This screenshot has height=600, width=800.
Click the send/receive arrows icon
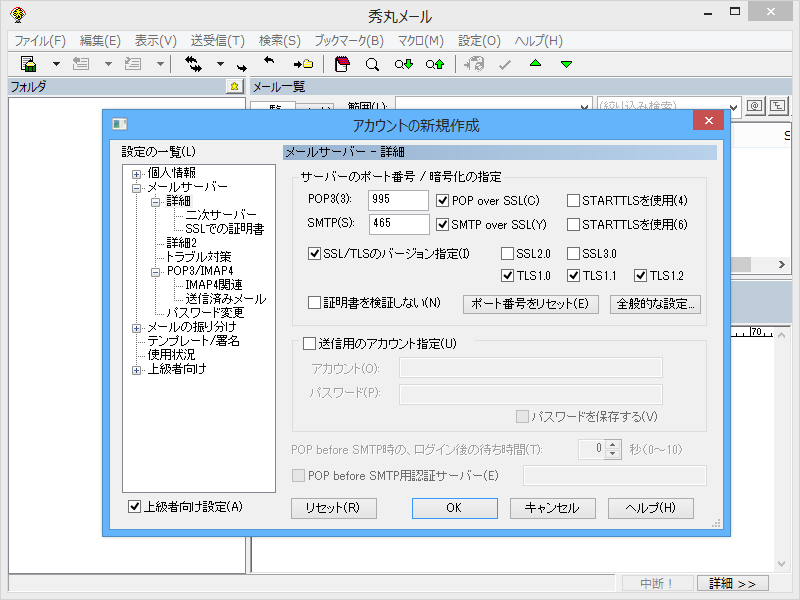point(191,62)
